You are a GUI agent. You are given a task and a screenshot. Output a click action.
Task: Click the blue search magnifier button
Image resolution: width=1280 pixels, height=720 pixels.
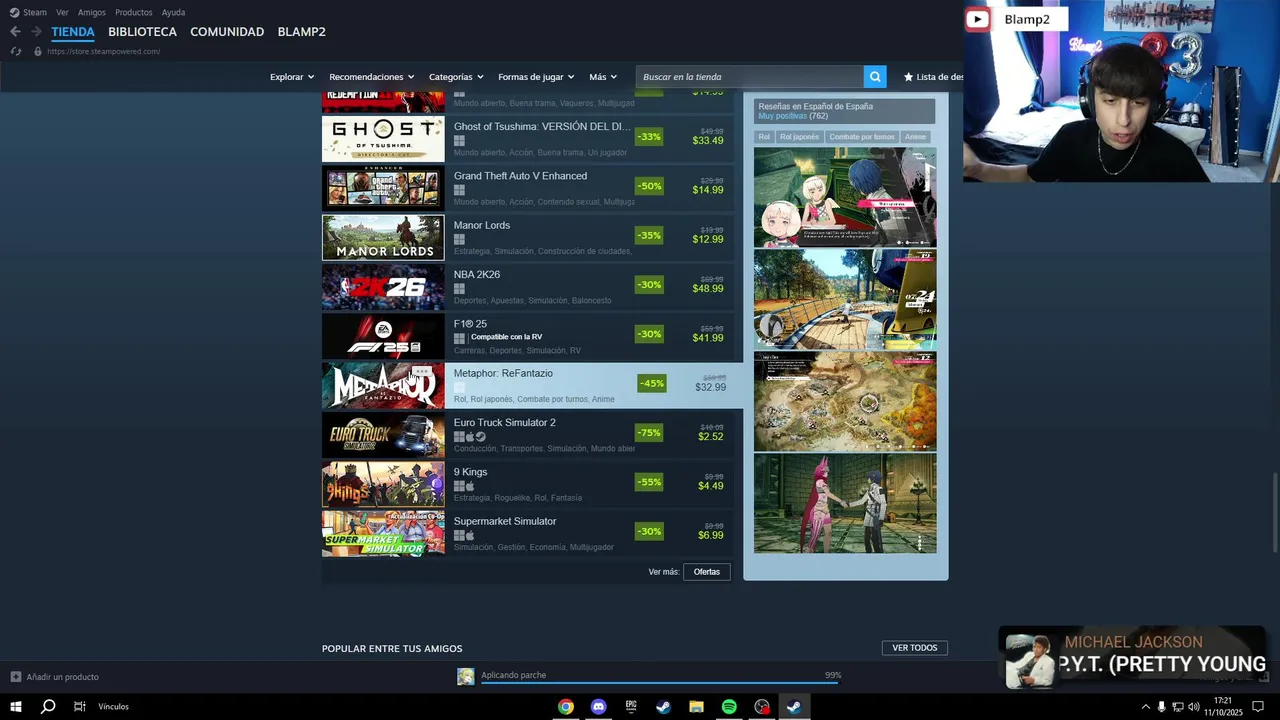coord(875,77)
